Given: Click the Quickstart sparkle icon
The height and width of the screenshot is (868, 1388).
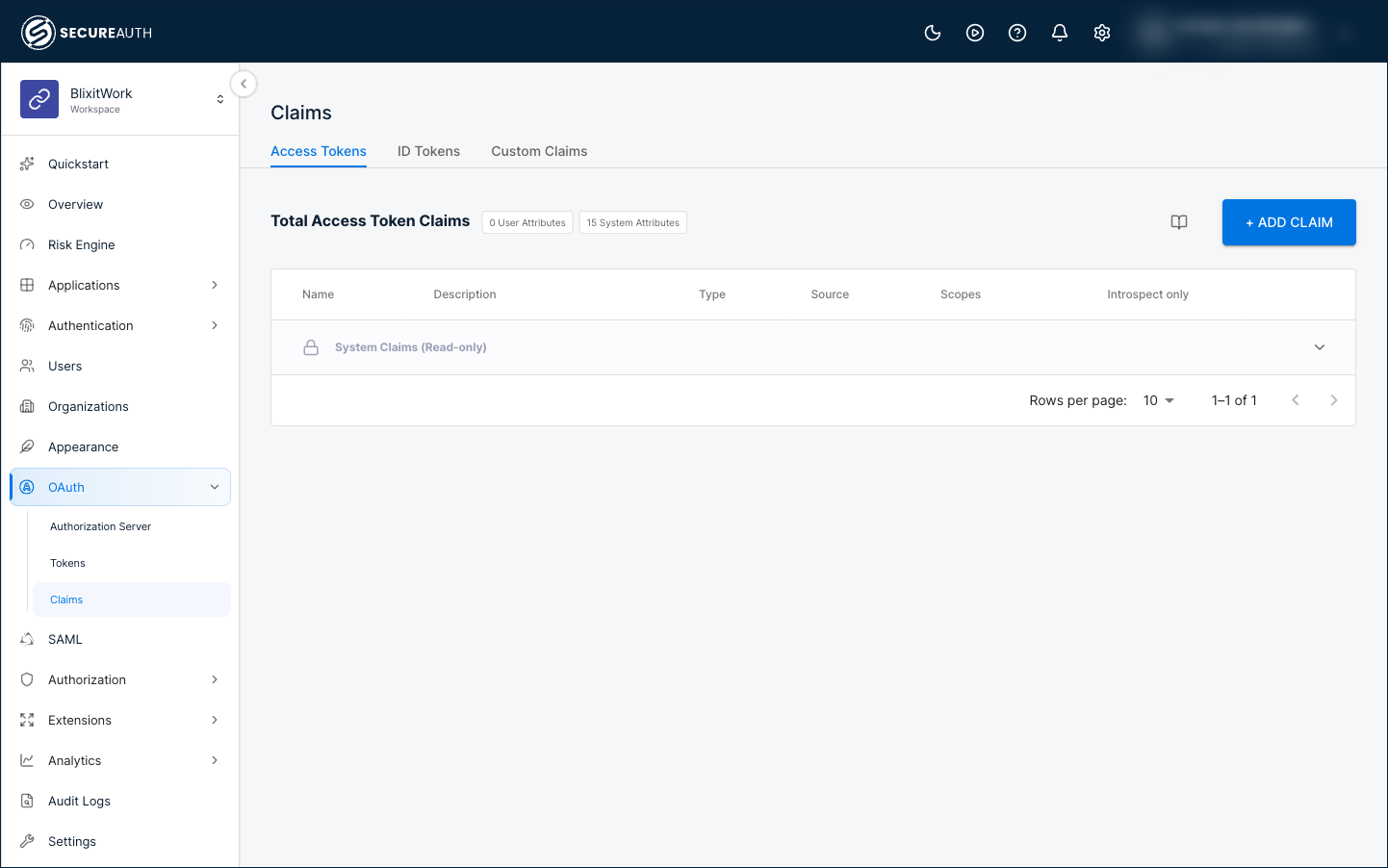Looking at the screenshot, I should click(27, 164).
